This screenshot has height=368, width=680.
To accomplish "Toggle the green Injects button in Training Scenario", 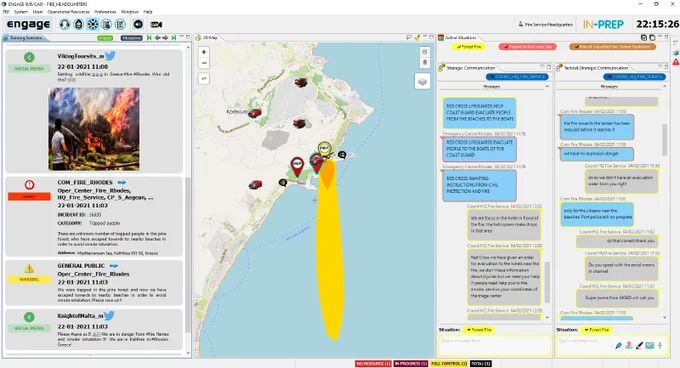I will point(105,38).
